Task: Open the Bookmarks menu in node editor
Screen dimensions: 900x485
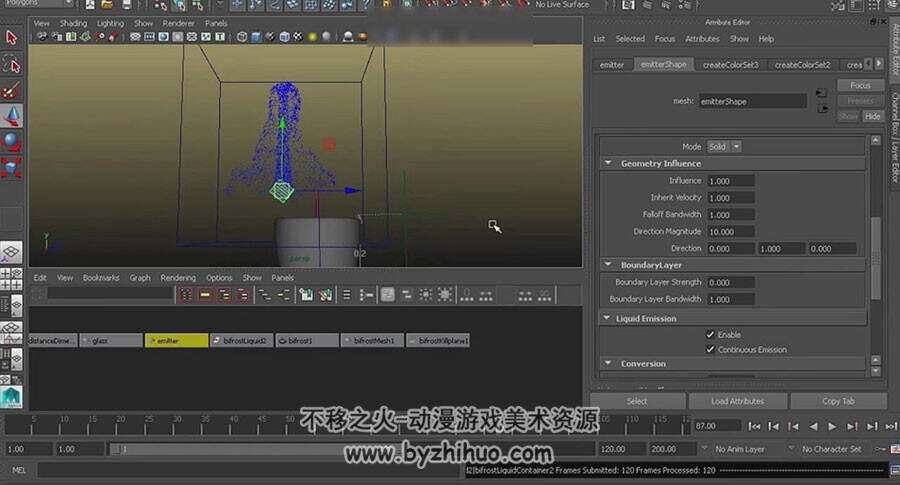Action: [101, 278]
